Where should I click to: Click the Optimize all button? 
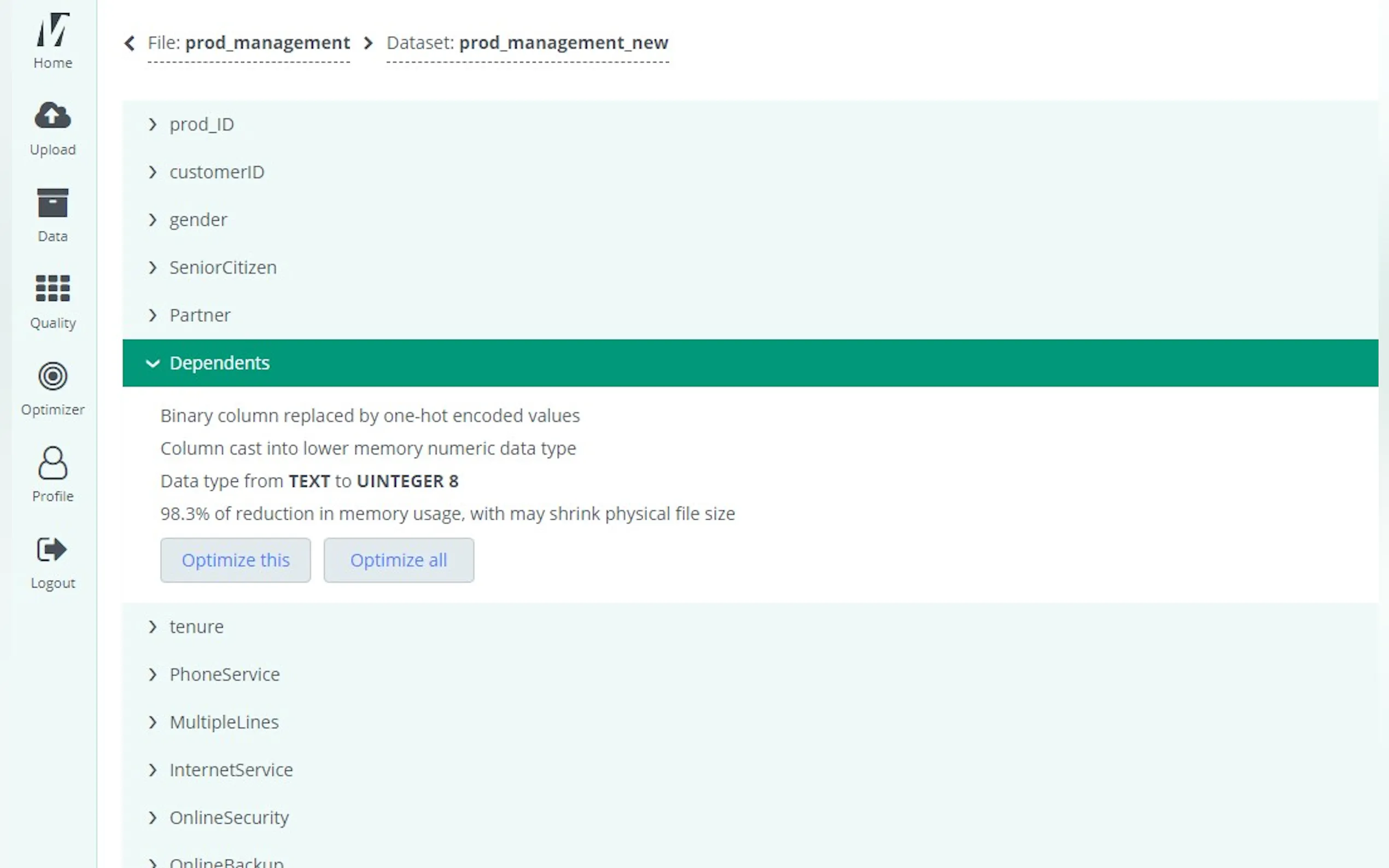point(399,560)
